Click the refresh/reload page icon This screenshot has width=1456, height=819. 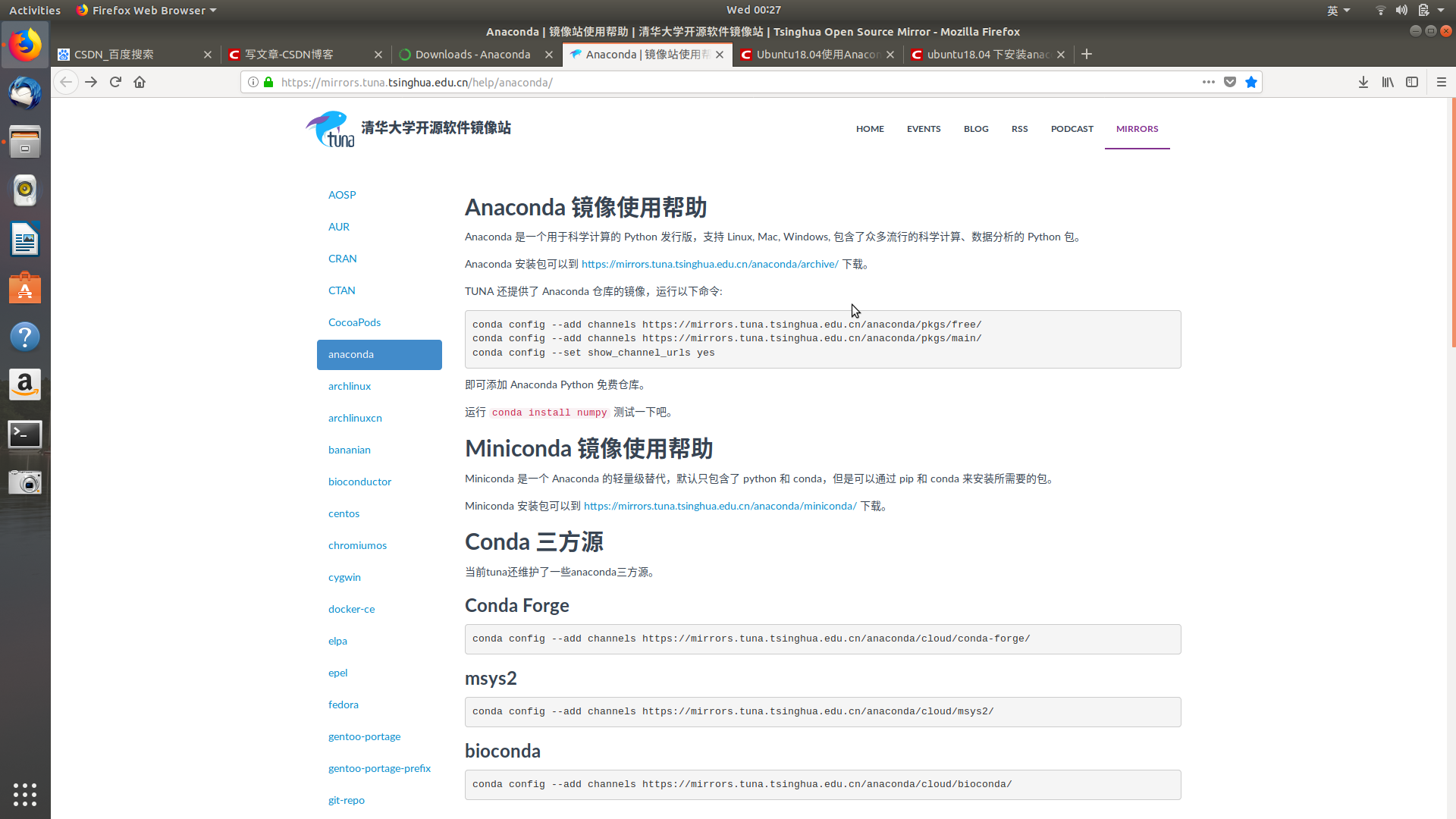tap(115, 82)
